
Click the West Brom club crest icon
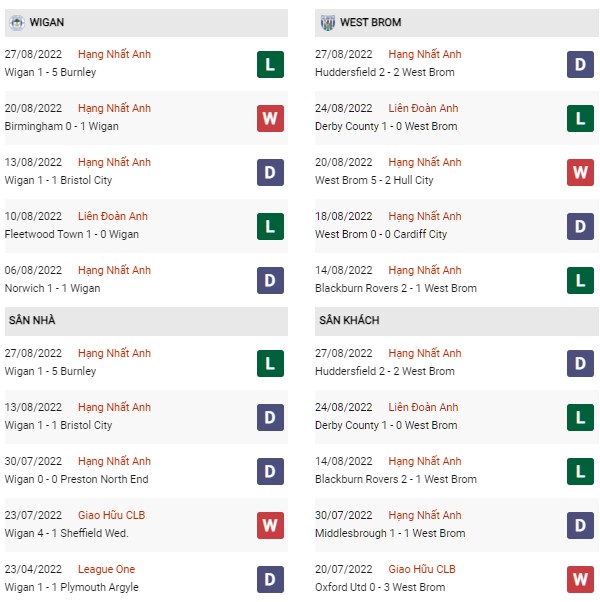click(327, 23)
